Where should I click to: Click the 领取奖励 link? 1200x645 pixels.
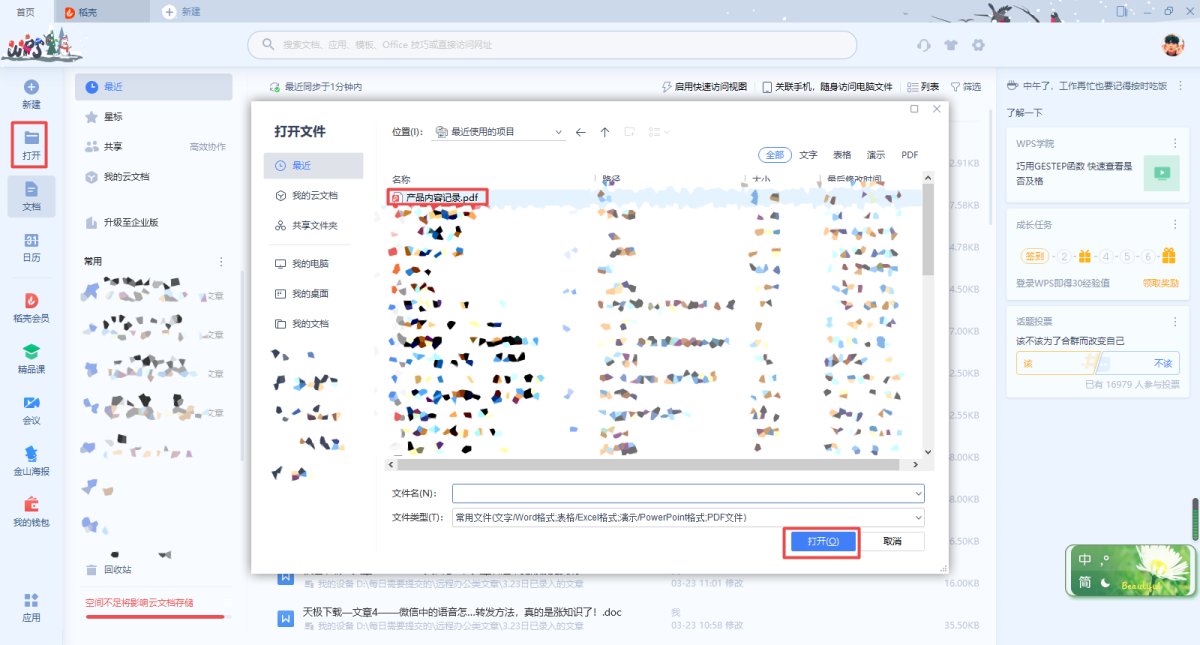tap(1161, 283)
